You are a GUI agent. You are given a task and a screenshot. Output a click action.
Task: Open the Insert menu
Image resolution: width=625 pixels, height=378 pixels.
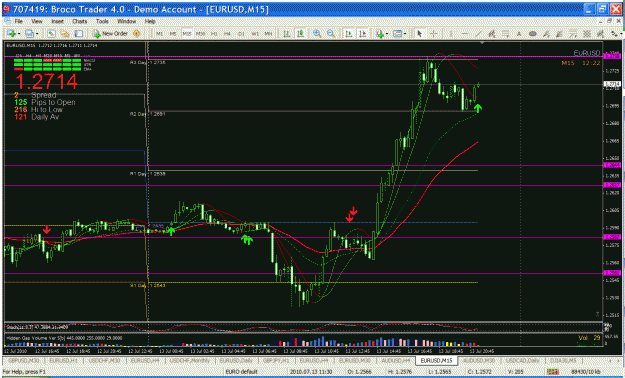click(x=58, y=21)
